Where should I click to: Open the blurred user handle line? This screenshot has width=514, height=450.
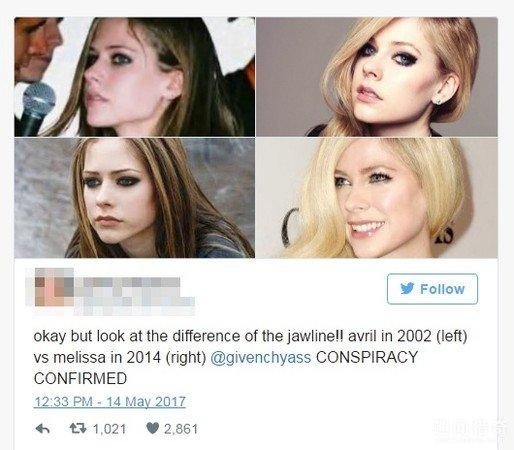(134, 303)
